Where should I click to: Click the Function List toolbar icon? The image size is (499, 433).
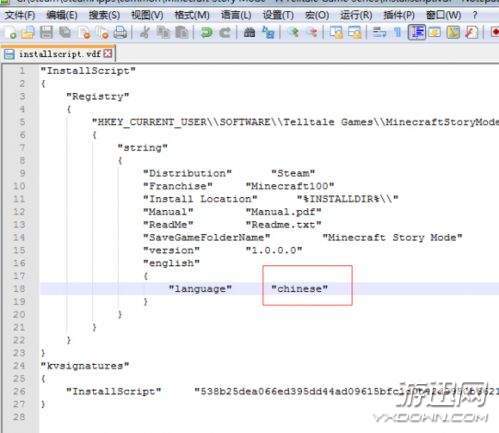472,32
